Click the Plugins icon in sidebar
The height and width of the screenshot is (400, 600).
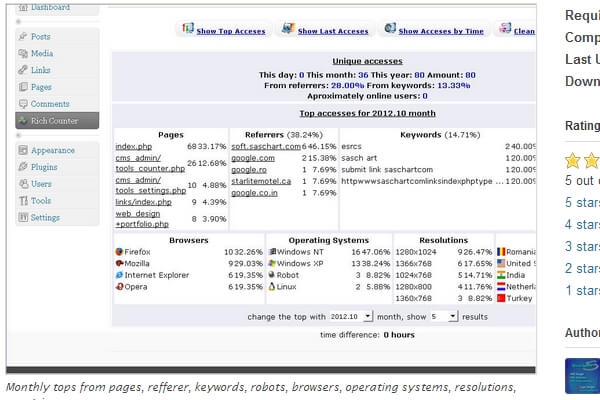pos(22,167)
